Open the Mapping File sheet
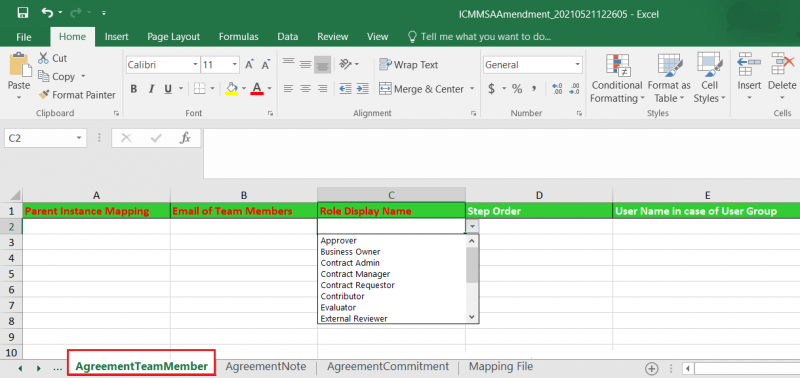Image resolution: width=800 pixels, height=378 pixels. 501,366
